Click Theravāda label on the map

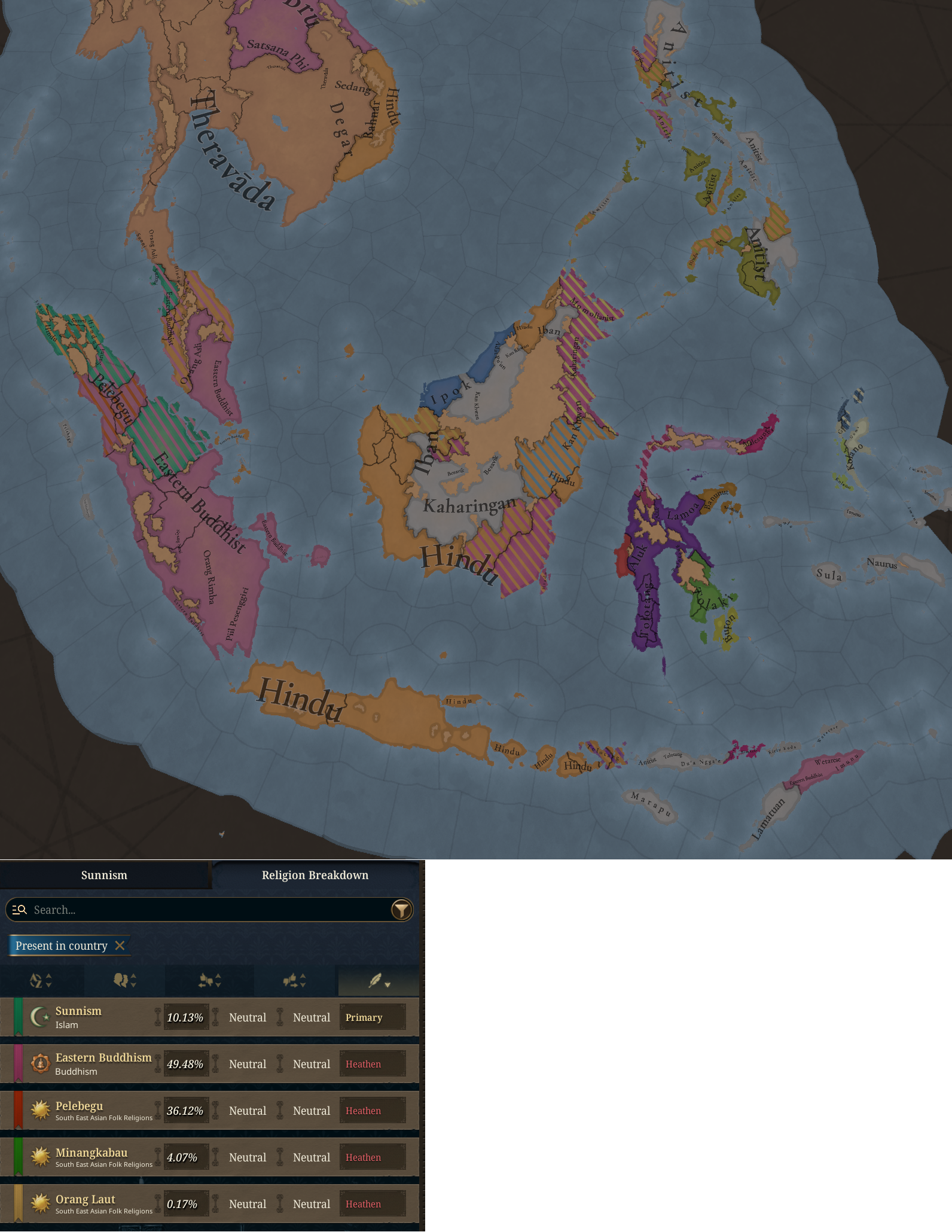pos(232,151)
